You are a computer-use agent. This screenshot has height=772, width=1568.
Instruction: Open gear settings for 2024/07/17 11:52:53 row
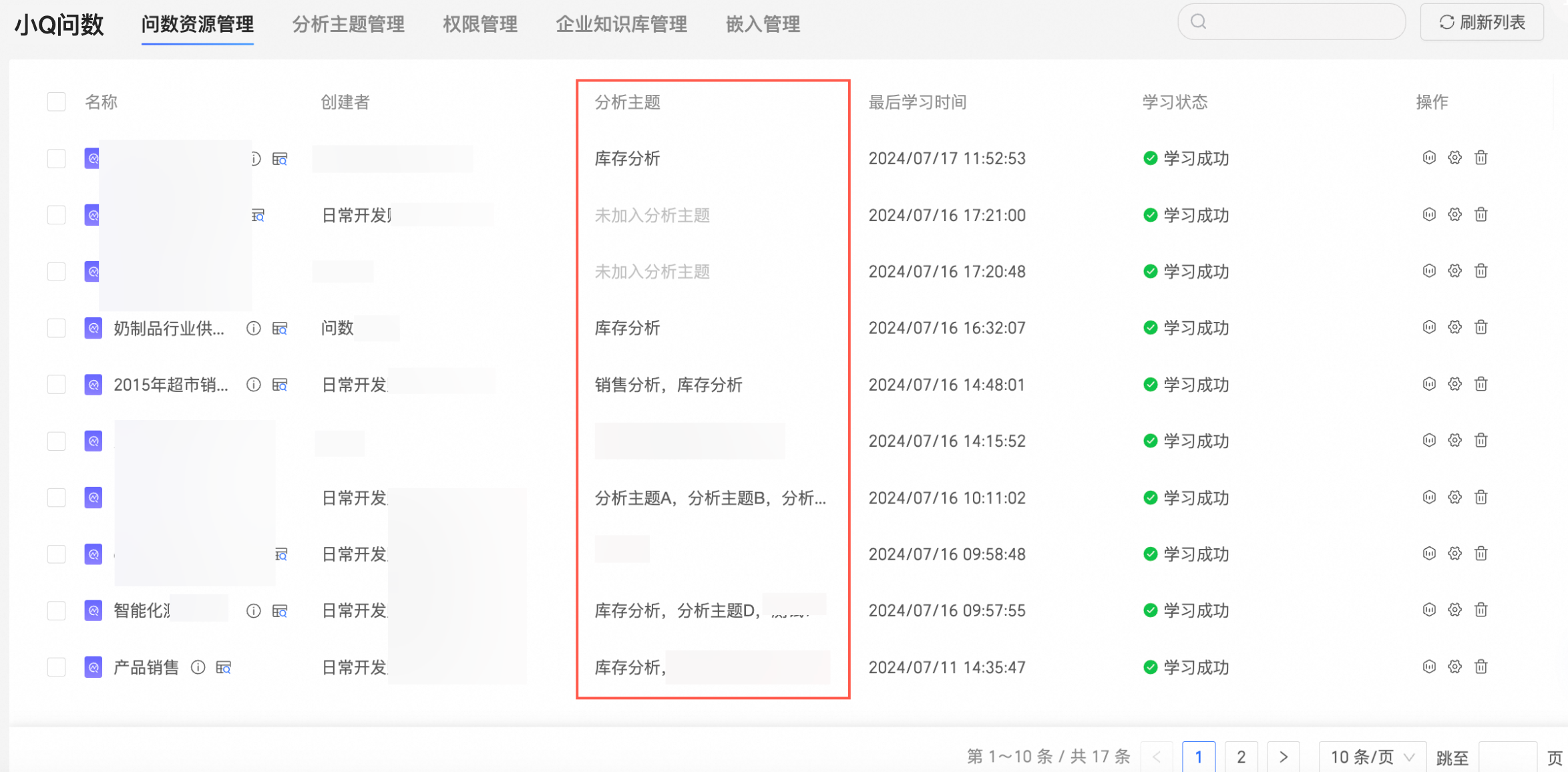tap(1454, 158)
